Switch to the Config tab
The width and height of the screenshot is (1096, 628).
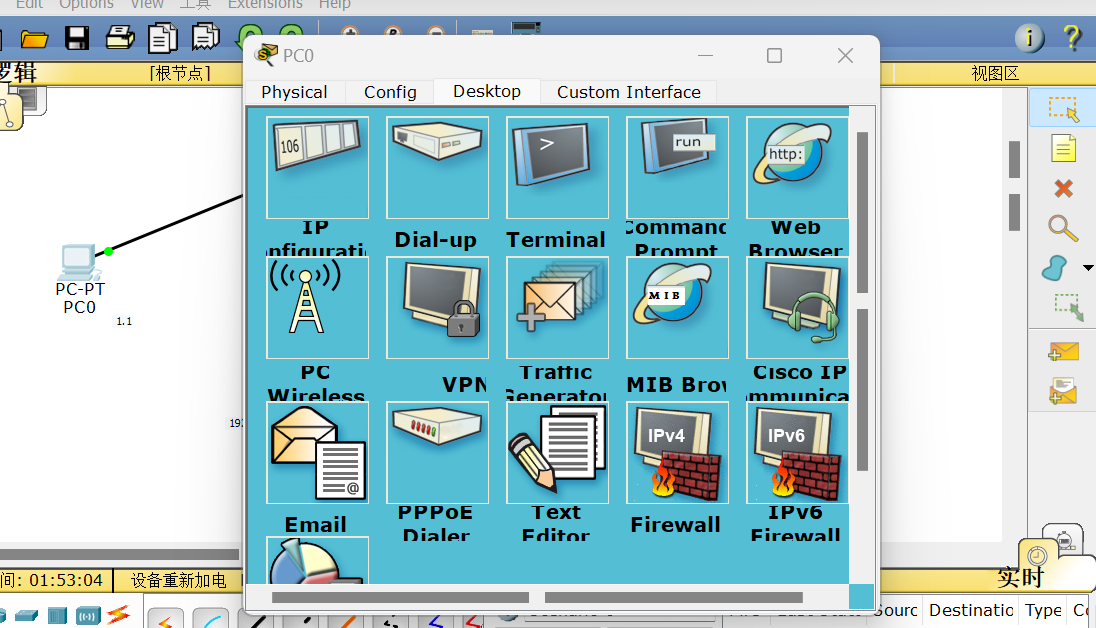click(x=390, y=92)
